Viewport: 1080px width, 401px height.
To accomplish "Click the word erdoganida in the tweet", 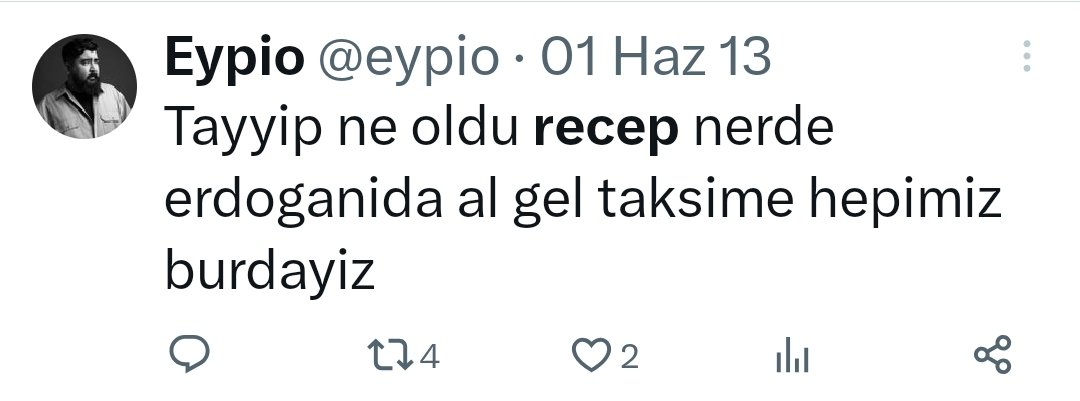I will coord(304,201).
